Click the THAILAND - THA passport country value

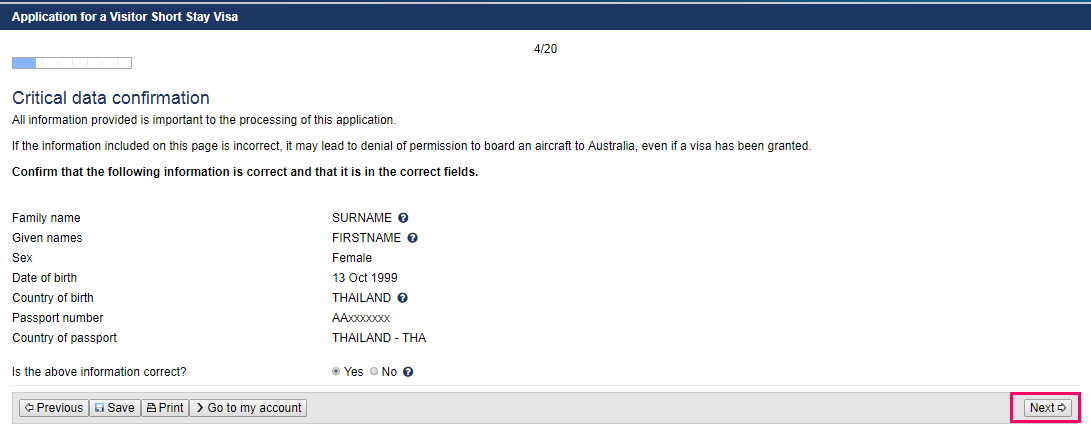pyautogui.click(x=379, y=338)
